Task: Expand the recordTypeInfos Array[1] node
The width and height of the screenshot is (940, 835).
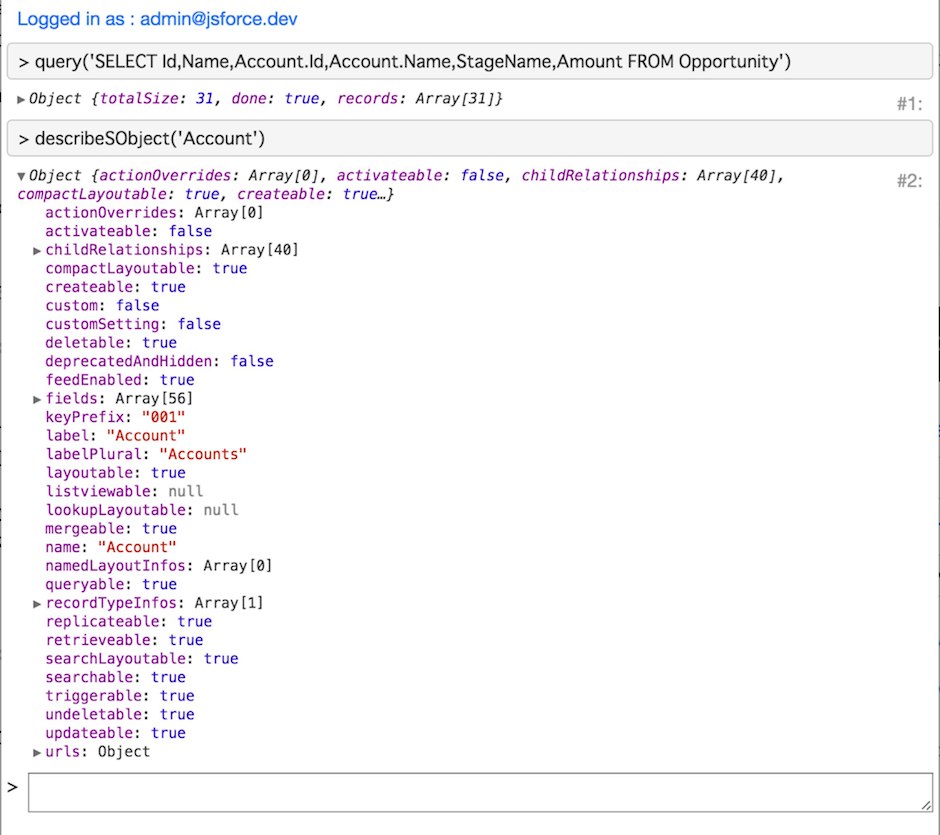Action: (x=37, y=602)
